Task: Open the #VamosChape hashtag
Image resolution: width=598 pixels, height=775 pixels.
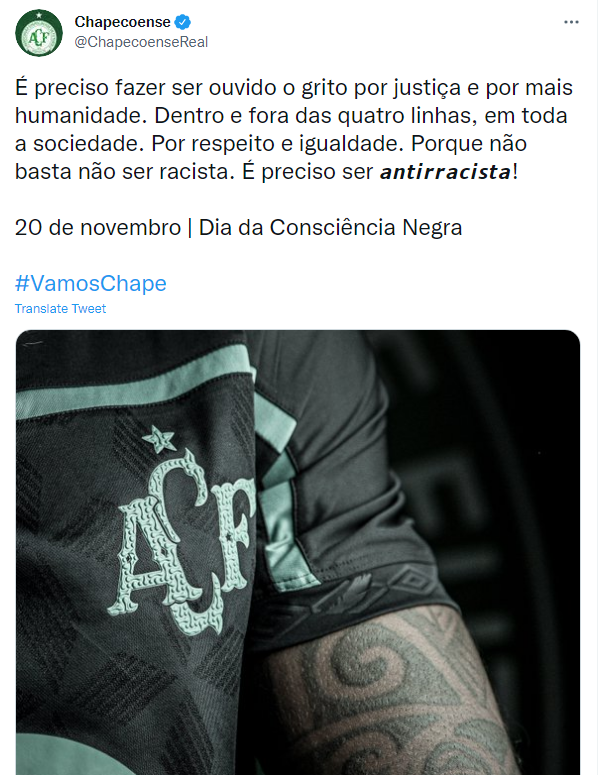Action: point(90,284)
